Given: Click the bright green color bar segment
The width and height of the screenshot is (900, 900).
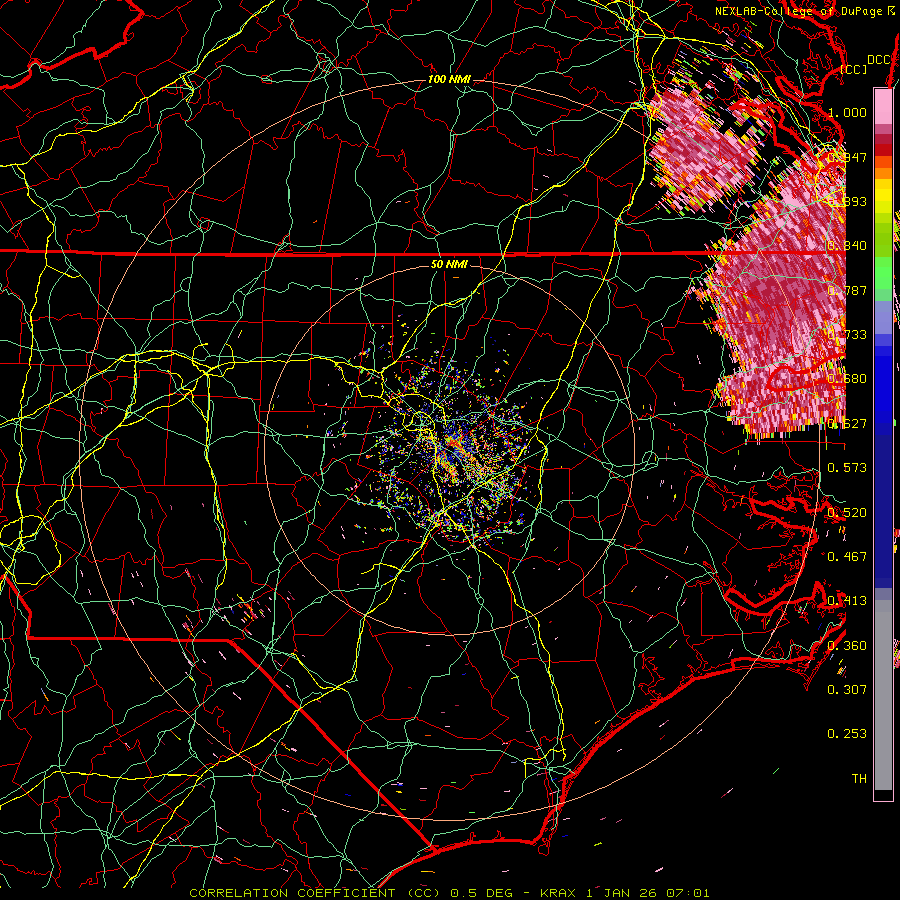Looking at the screenshot, I should tap(883, 273).
